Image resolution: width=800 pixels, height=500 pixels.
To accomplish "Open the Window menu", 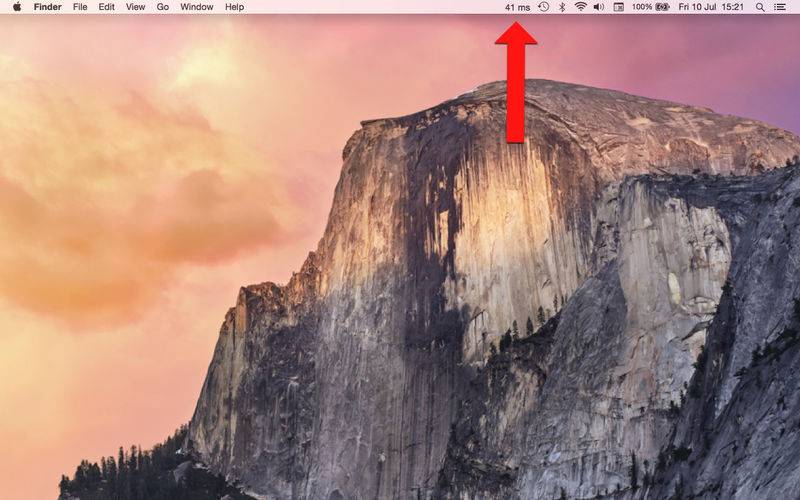I will [197, 7].
